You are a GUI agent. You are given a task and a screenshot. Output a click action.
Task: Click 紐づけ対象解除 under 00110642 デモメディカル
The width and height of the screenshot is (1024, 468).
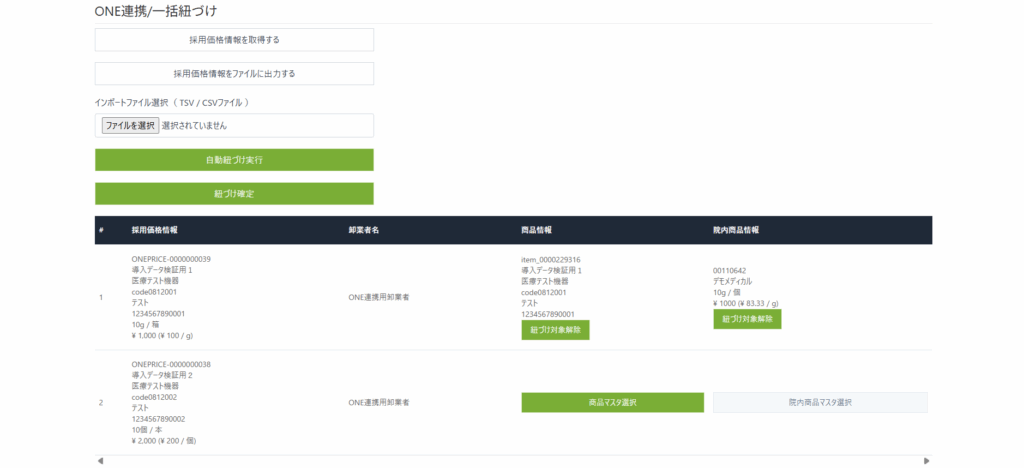click(747, 319)
